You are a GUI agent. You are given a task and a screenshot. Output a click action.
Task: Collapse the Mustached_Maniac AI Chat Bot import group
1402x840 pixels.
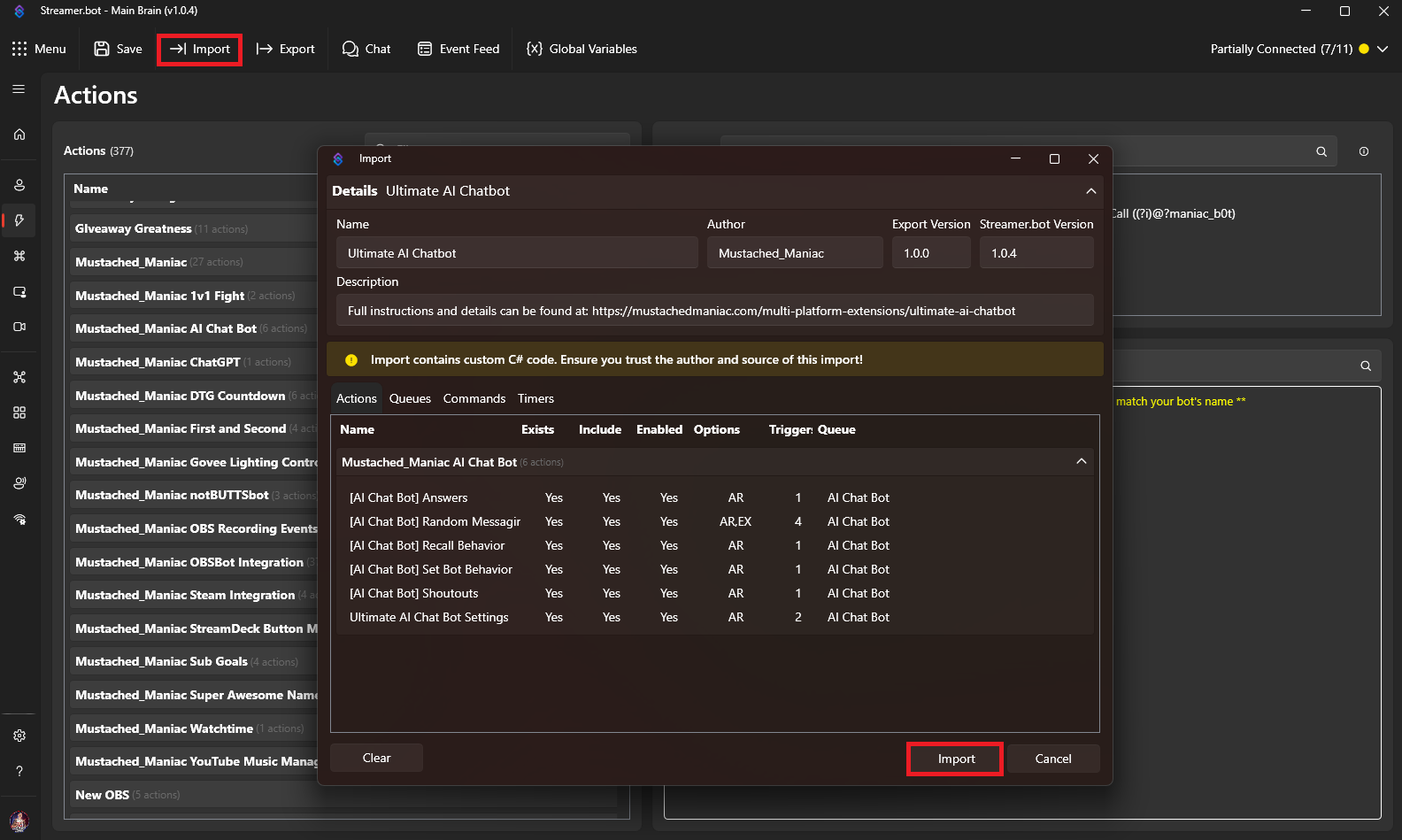(1082, 461)
